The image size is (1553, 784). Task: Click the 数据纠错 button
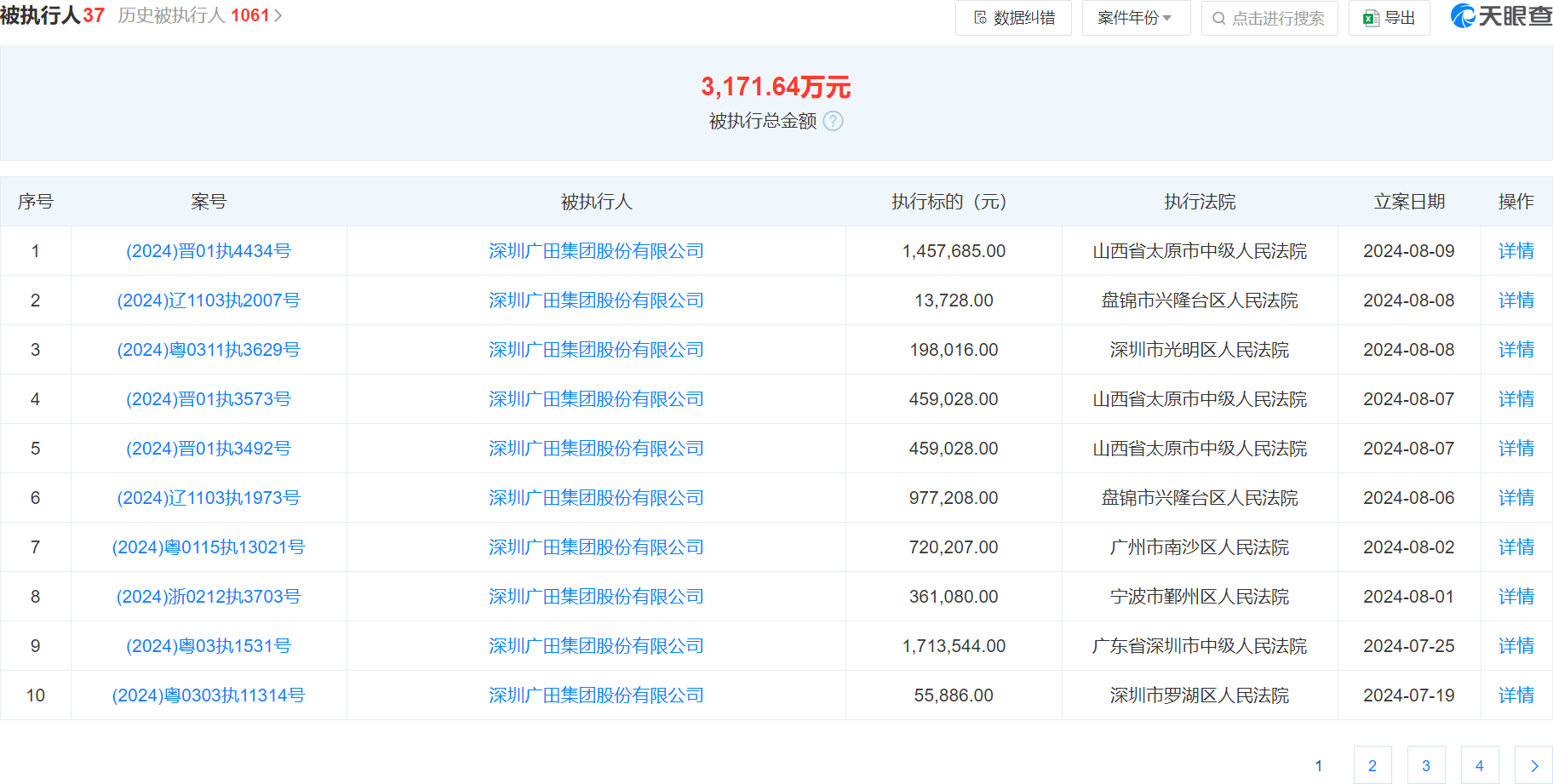(1013, 18)
